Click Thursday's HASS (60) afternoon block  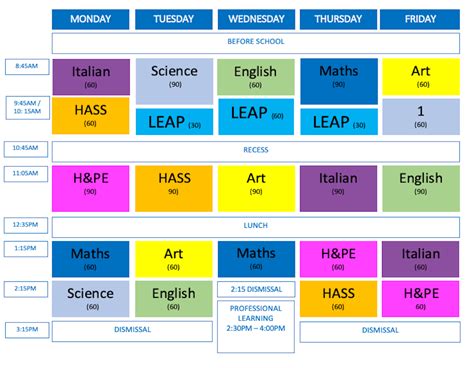(338, 298)
